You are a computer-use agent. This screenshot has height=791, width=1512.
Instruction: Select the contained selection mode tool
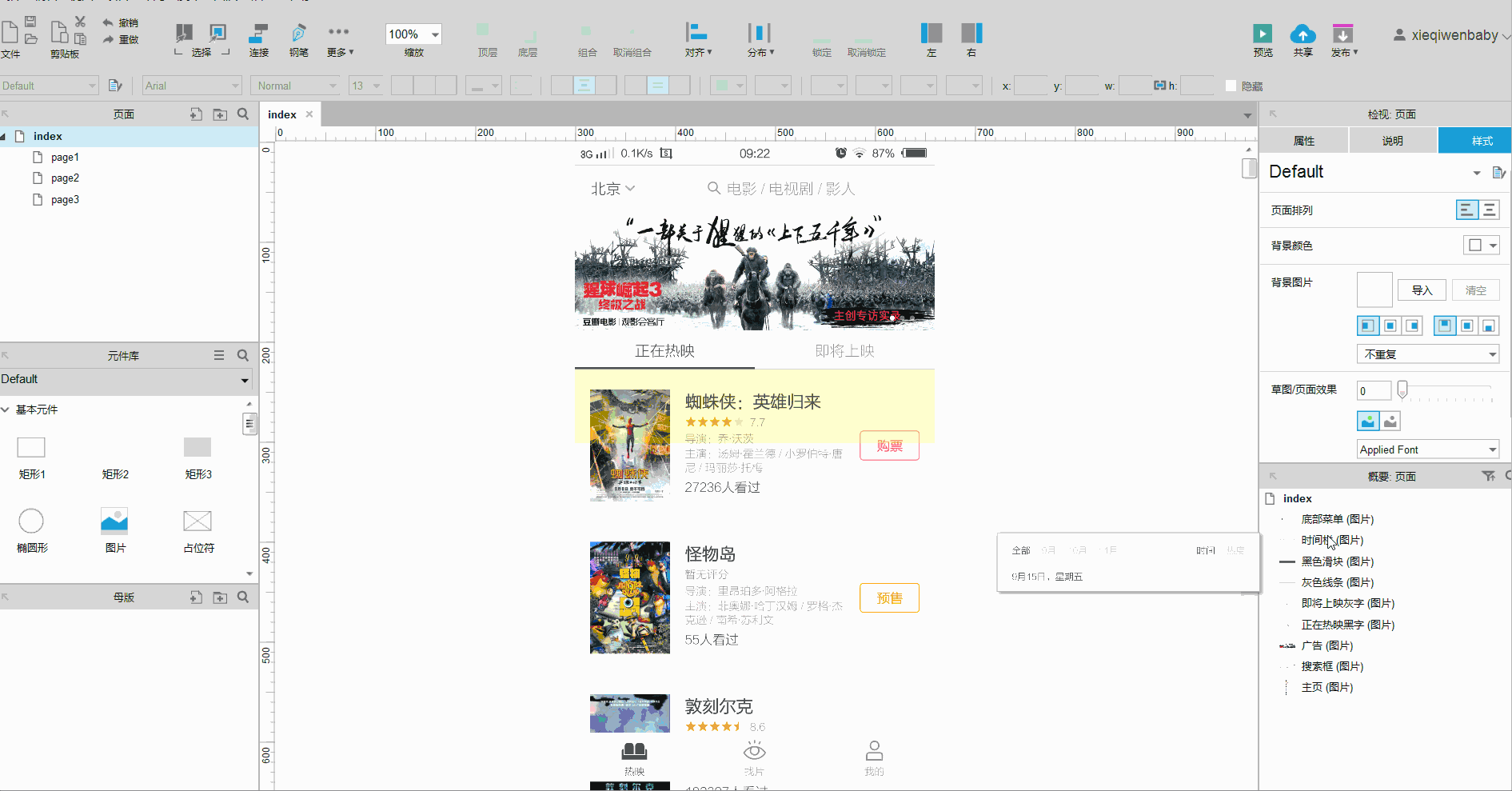tap(217, 33)
